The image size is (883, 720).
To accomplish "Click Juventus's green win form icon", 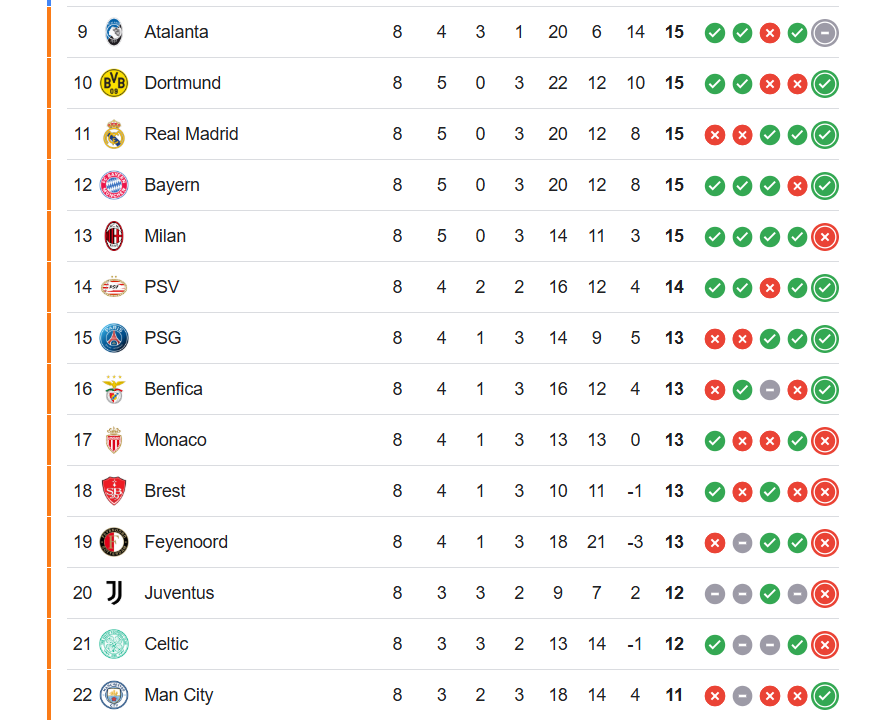I will coord(770,594).
